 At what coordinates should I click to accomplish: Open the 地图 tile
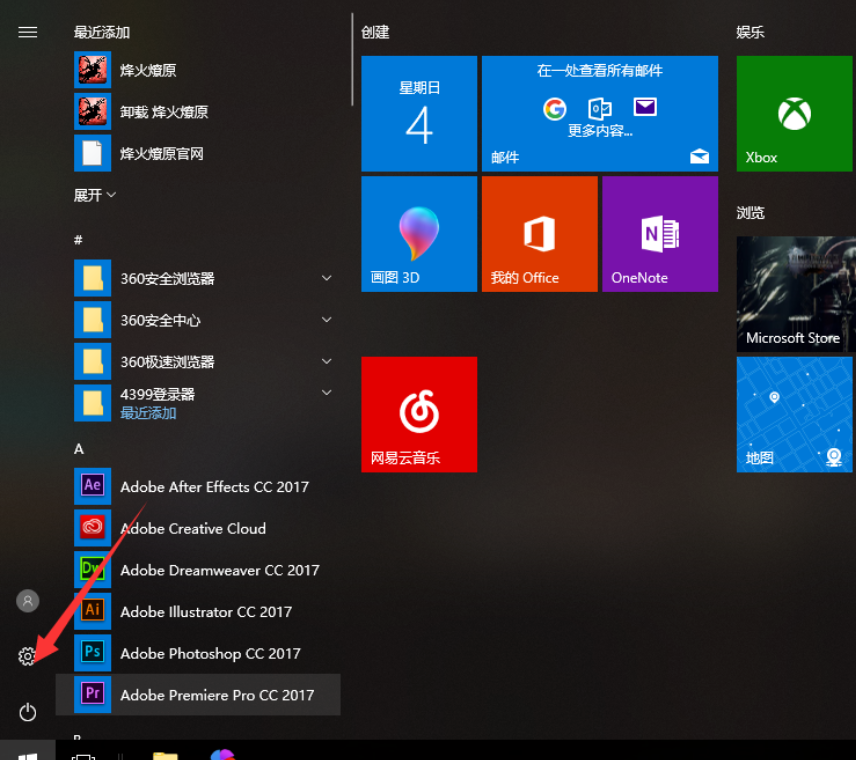[793, 414]
